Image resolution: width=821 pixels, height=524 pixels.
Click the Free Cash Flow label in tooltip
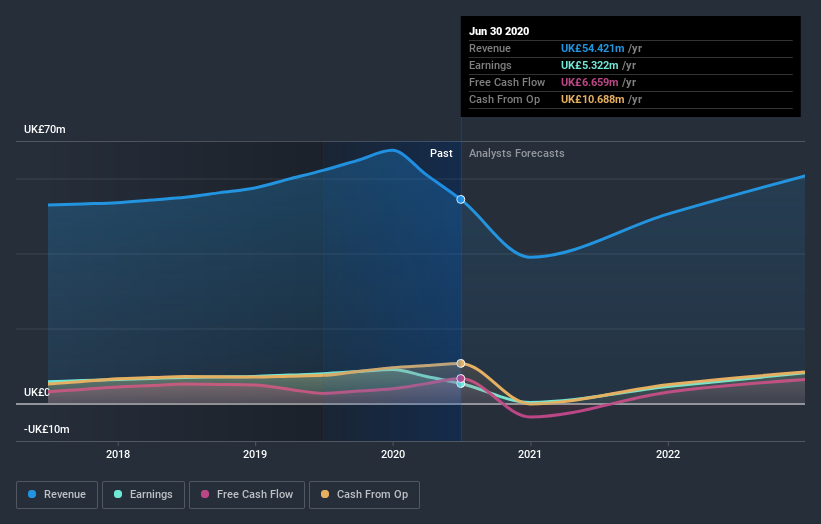point(507,82)
